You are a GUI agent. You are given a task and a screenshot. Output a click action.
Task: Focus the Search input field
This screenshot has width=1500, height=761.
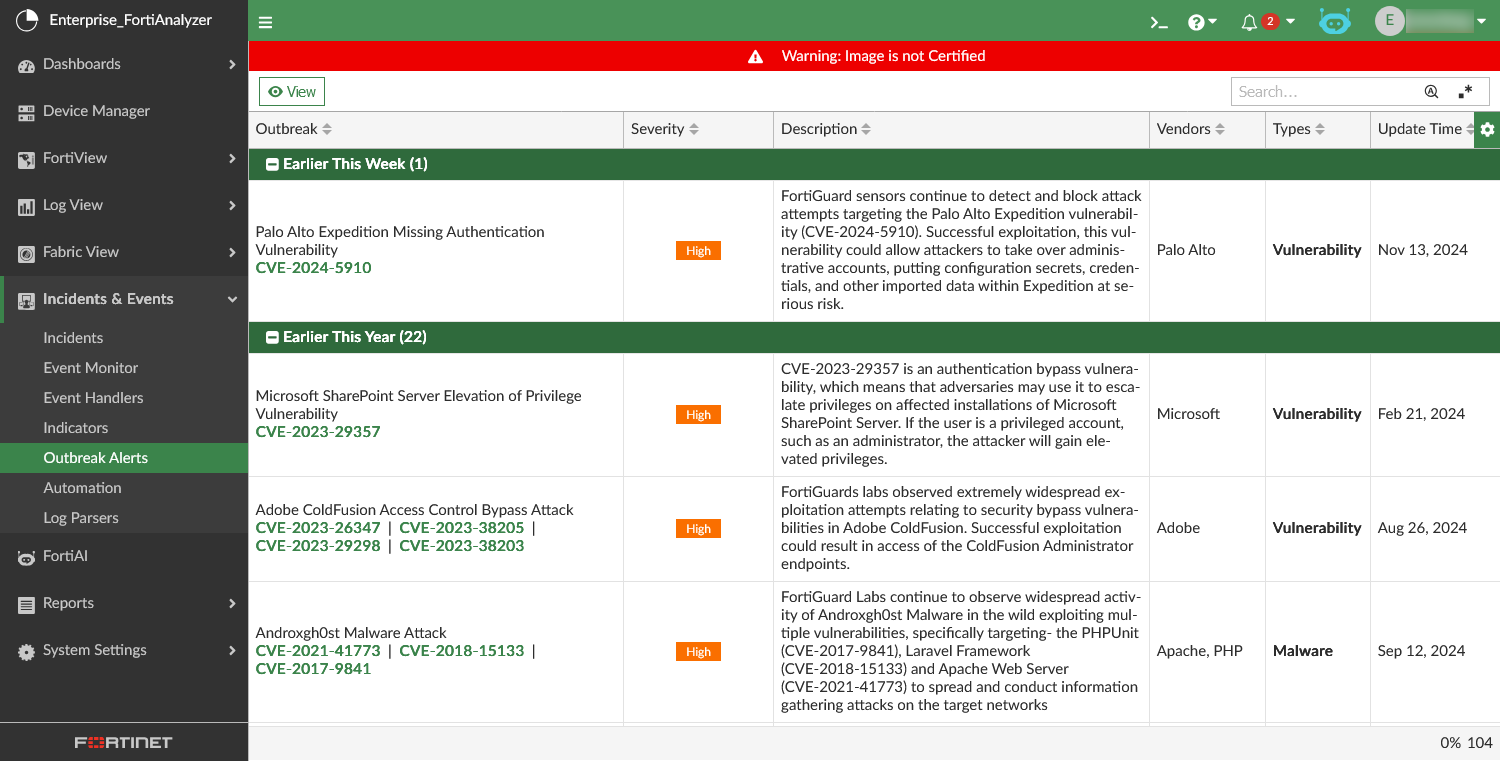point(1326,92)
